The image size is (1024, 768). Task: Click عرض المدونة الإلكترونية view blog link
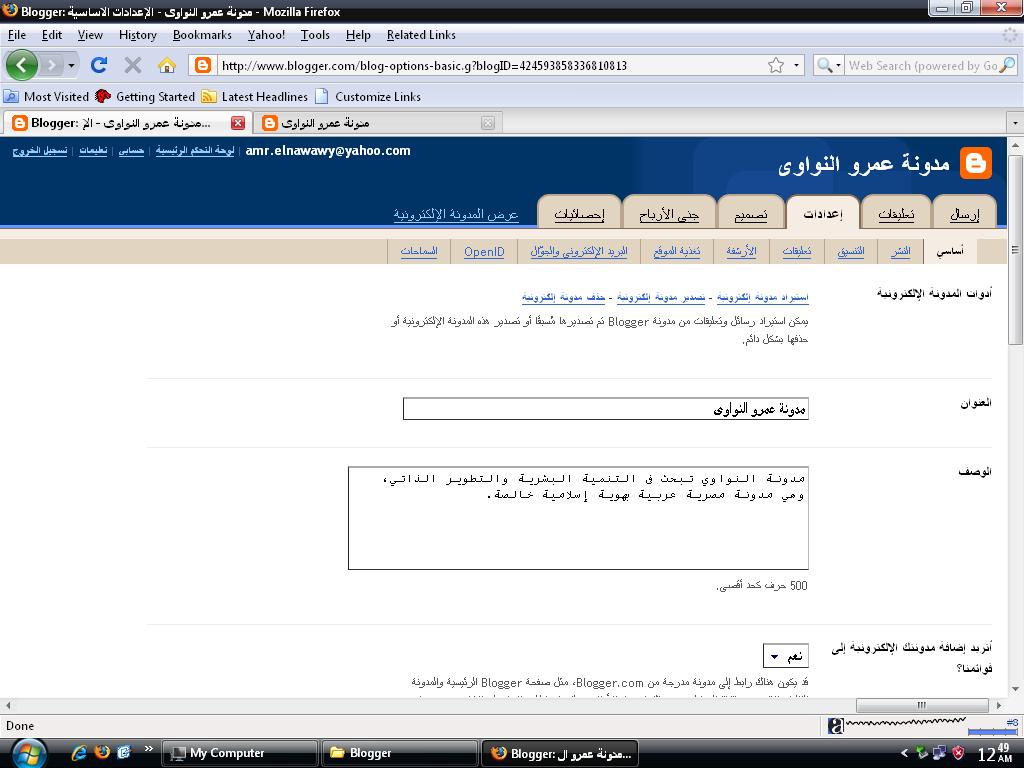point(456,214)
